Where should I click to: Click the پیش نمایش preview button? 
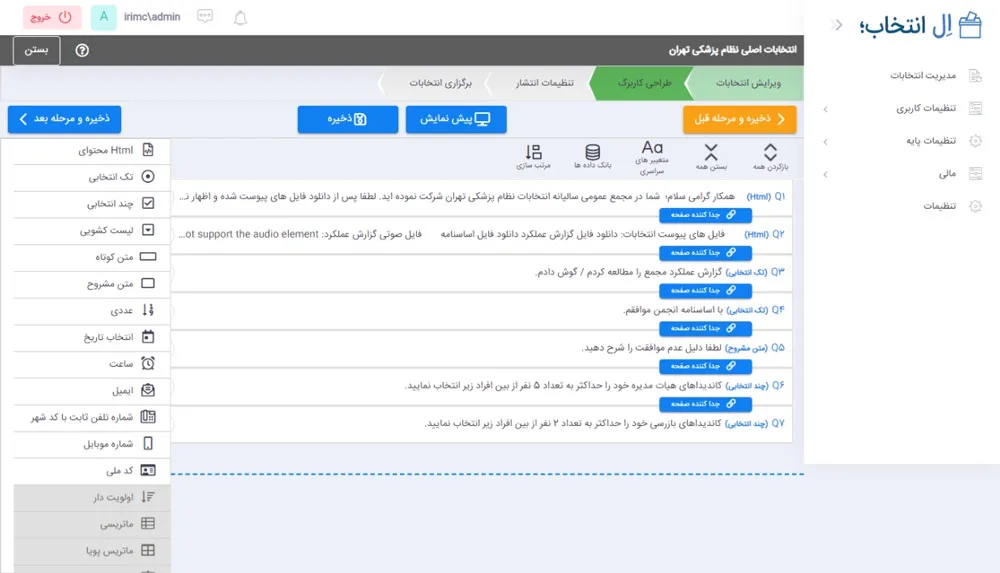click(x=455, y=119)
